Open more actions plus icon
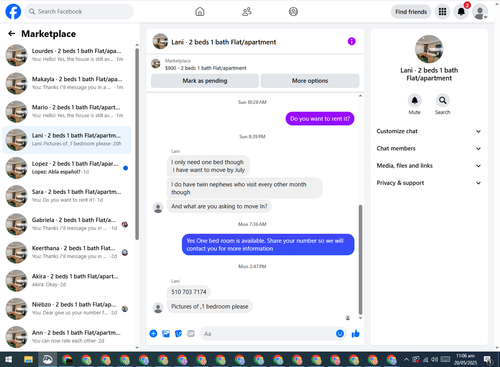 coord(153,334)
